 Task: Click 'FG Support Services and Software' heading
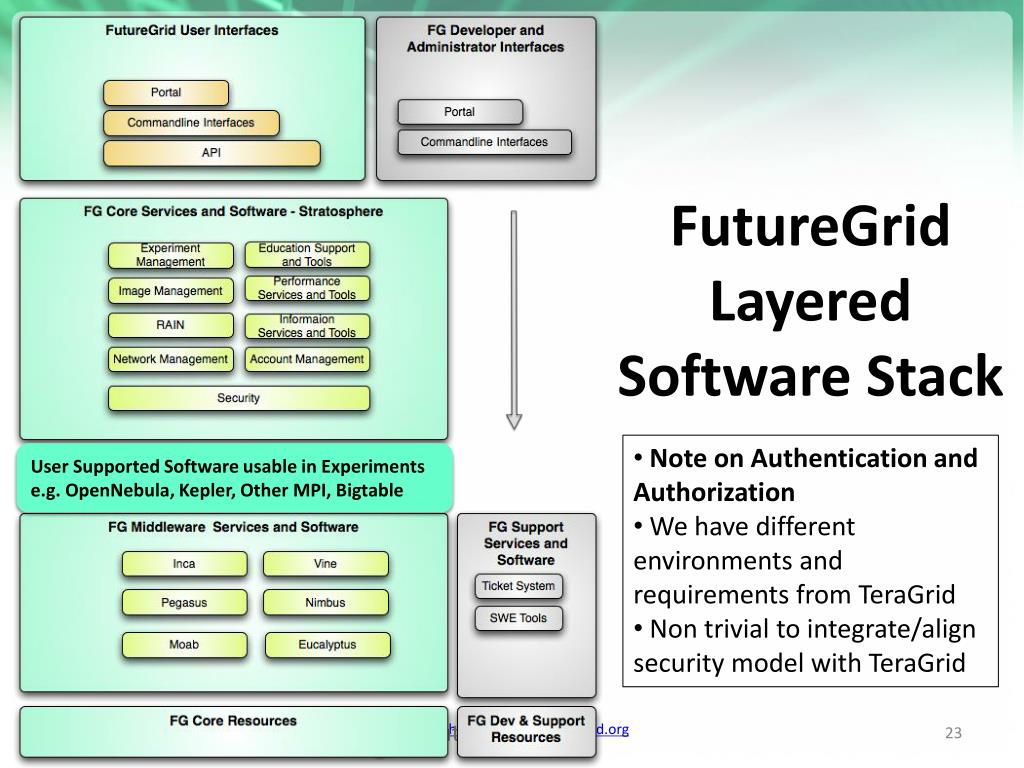coord(526,543)
